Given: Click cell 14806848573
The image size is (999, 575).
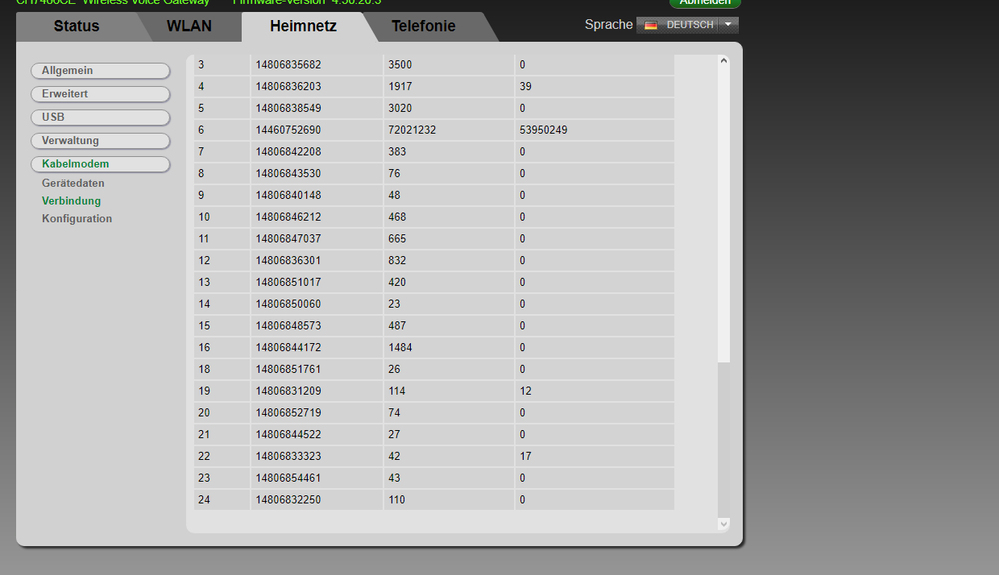Looking at the screenshot, I should [317, 325].
